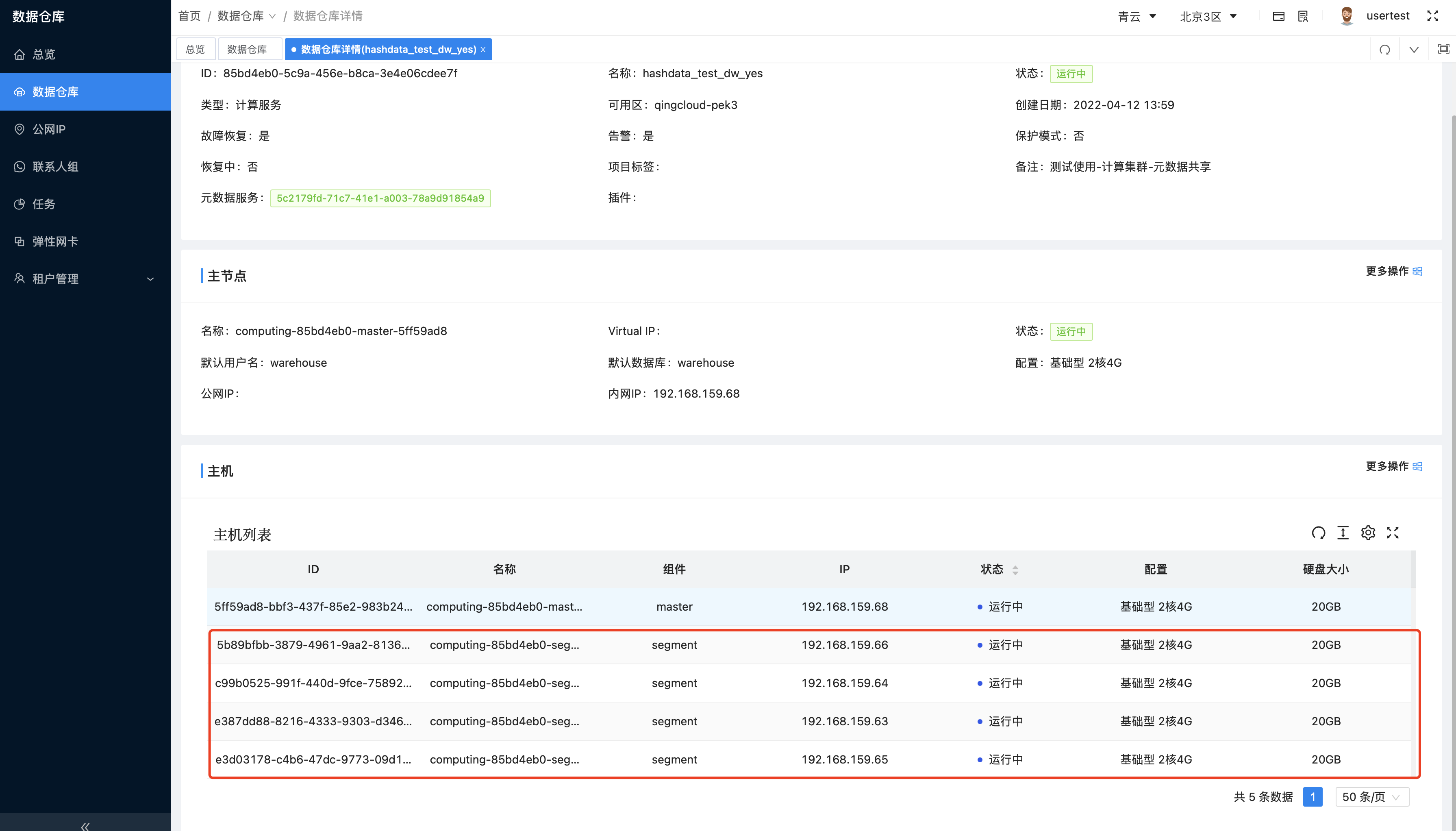Open metadata service link 5c2179fd-71c7
The height and width of the screenshot is (831, 1456).
tap(380, 198)
